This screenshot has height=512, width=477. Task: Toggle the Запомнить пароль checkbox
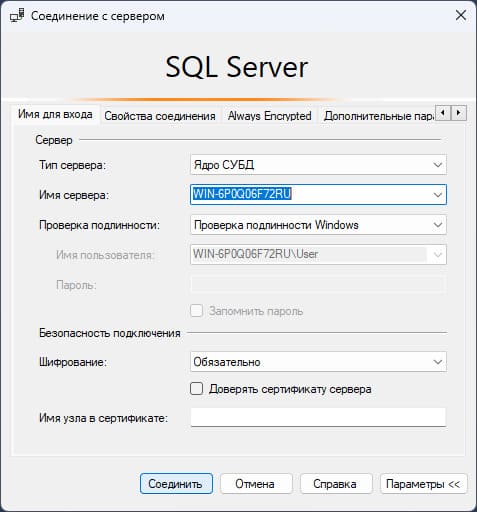coord(196,311)
